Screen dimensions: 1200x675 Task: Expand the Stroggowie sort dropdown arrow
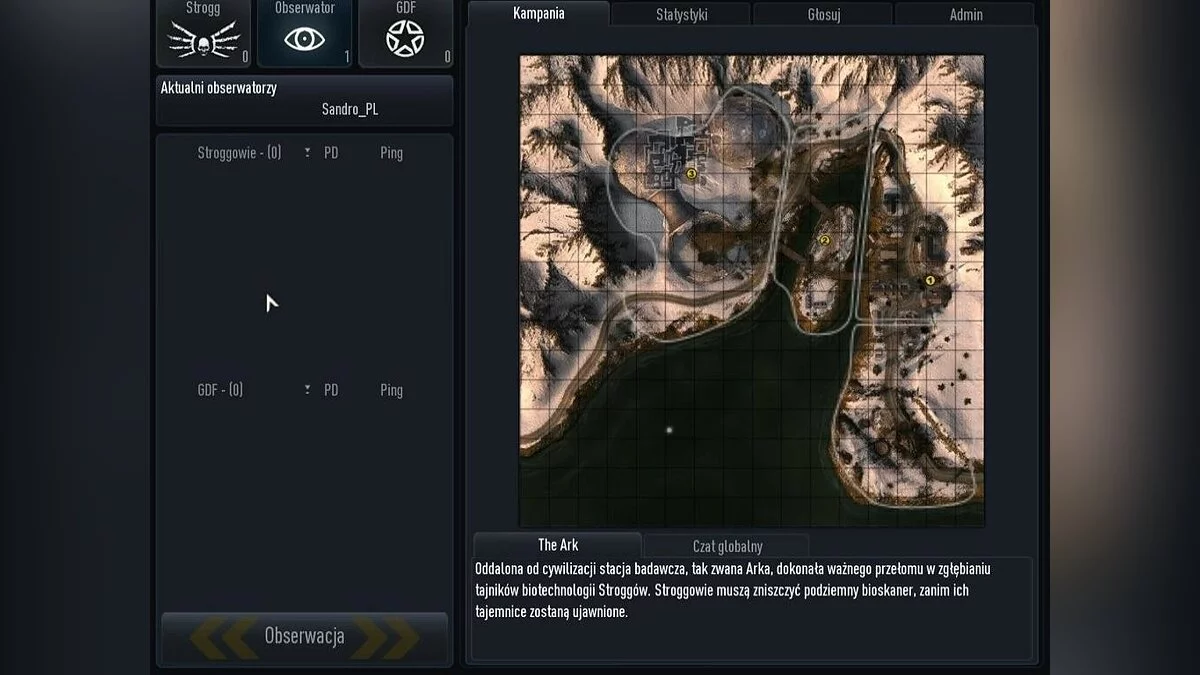tap(307, 153)
